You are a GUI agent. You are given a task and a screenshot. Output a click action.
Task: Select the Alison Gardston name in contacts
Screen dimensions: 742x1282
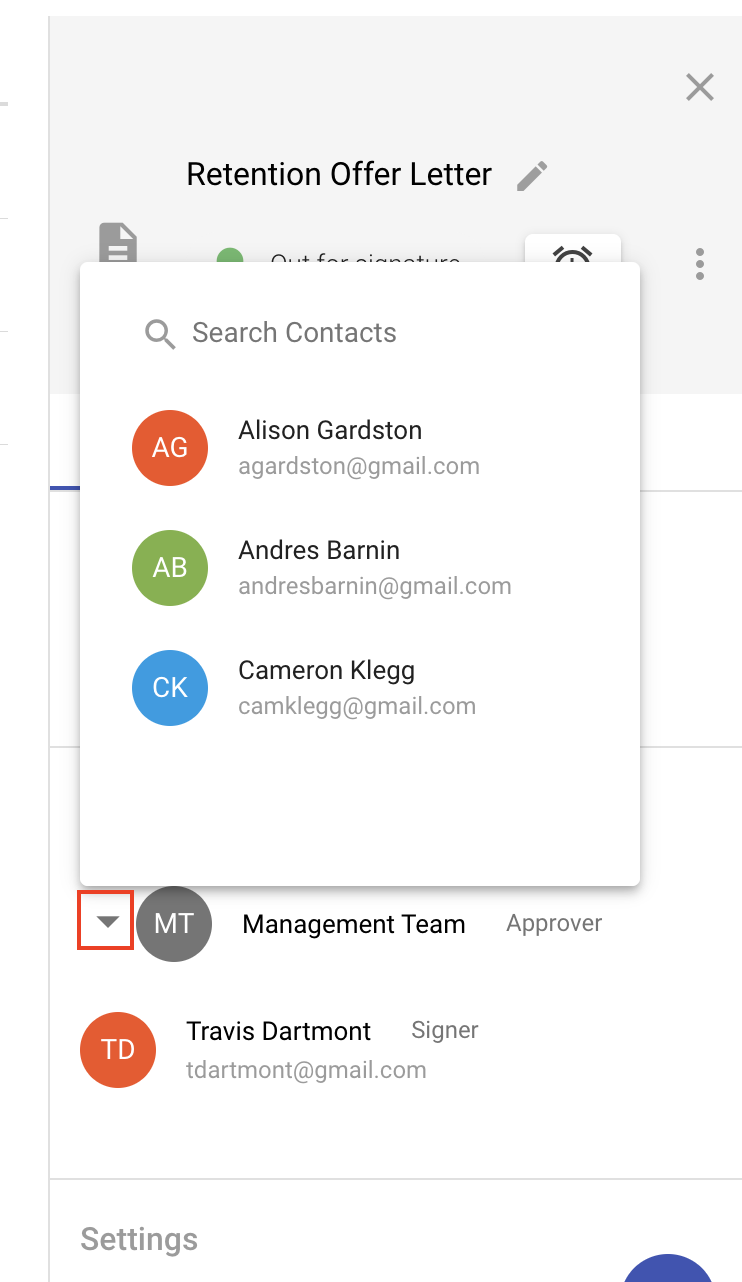click(x=330, y=430)
